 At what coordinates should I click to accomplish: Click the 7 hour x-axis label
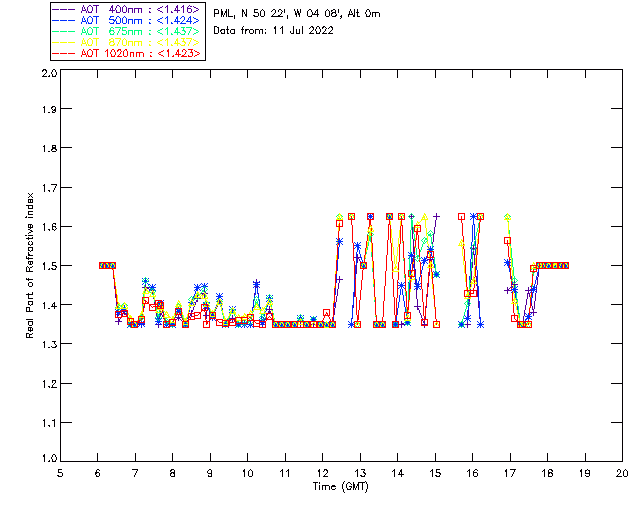135,473
